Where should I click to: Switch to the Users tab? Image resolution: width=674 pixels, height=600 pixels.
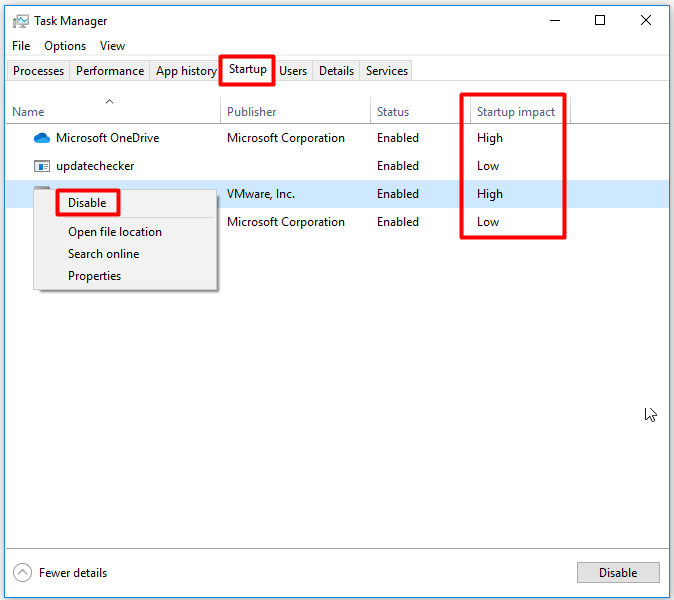click(x=293, y=70)
